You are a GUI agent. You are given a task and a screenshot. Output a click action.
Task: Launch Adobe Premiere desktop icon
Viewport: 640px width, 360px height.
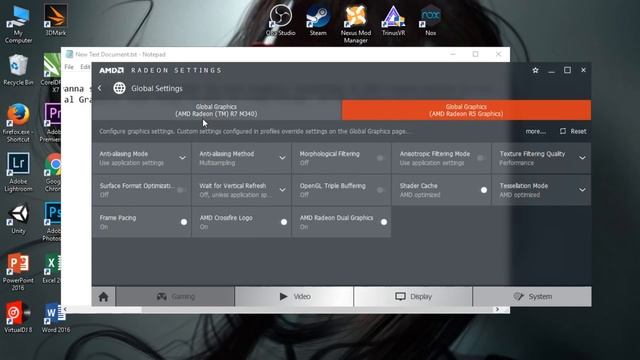[51, 123]
